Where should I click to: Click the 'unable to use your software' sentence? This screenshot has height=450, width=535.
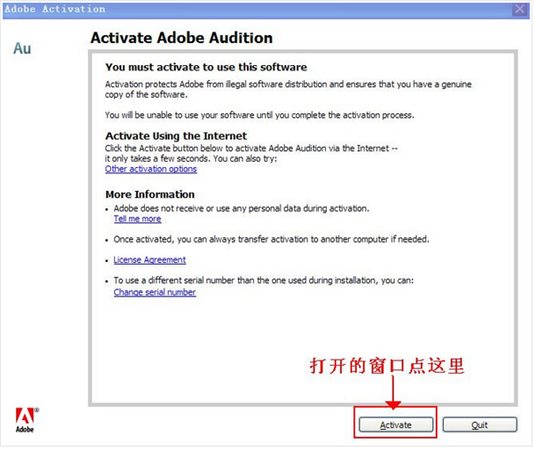(x=260, y=115)
